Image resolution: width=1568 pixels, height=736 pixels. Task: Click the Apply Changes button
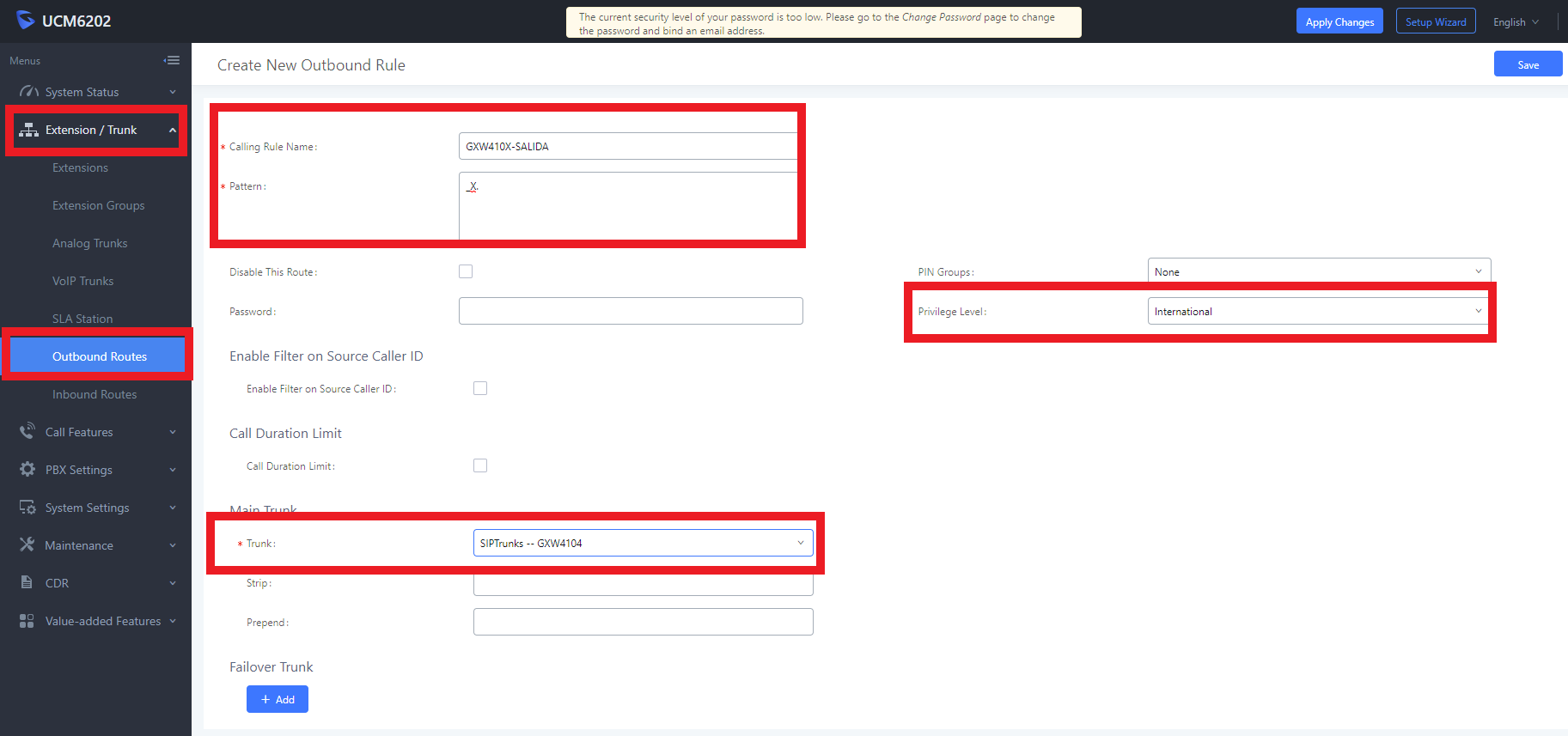[x=1339, y=21]
